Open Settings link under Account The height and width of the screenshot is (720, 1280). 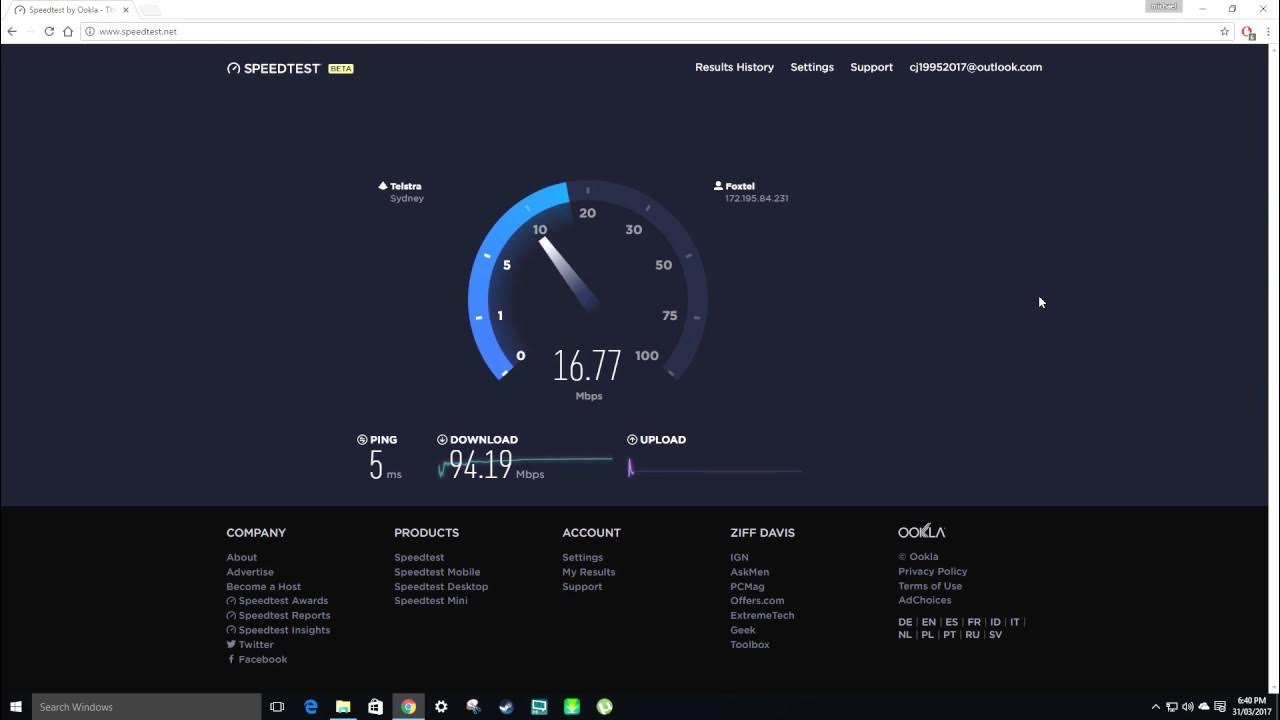click(582, 557)
